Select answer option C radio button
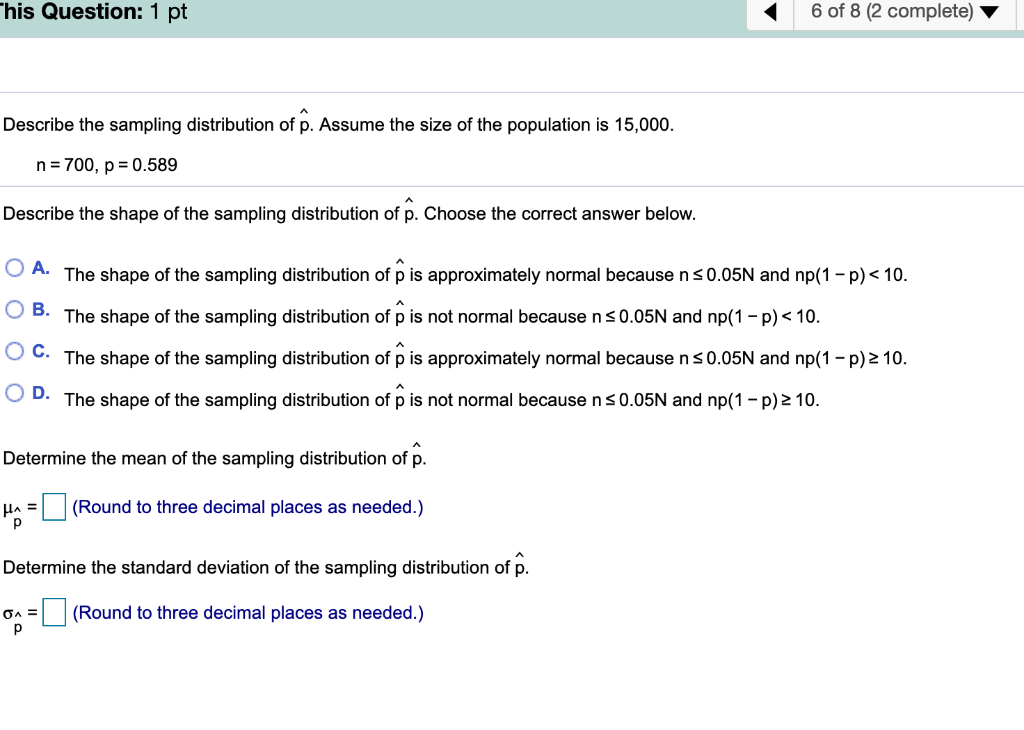This screenshot has width=1024, height=730. 14,351
